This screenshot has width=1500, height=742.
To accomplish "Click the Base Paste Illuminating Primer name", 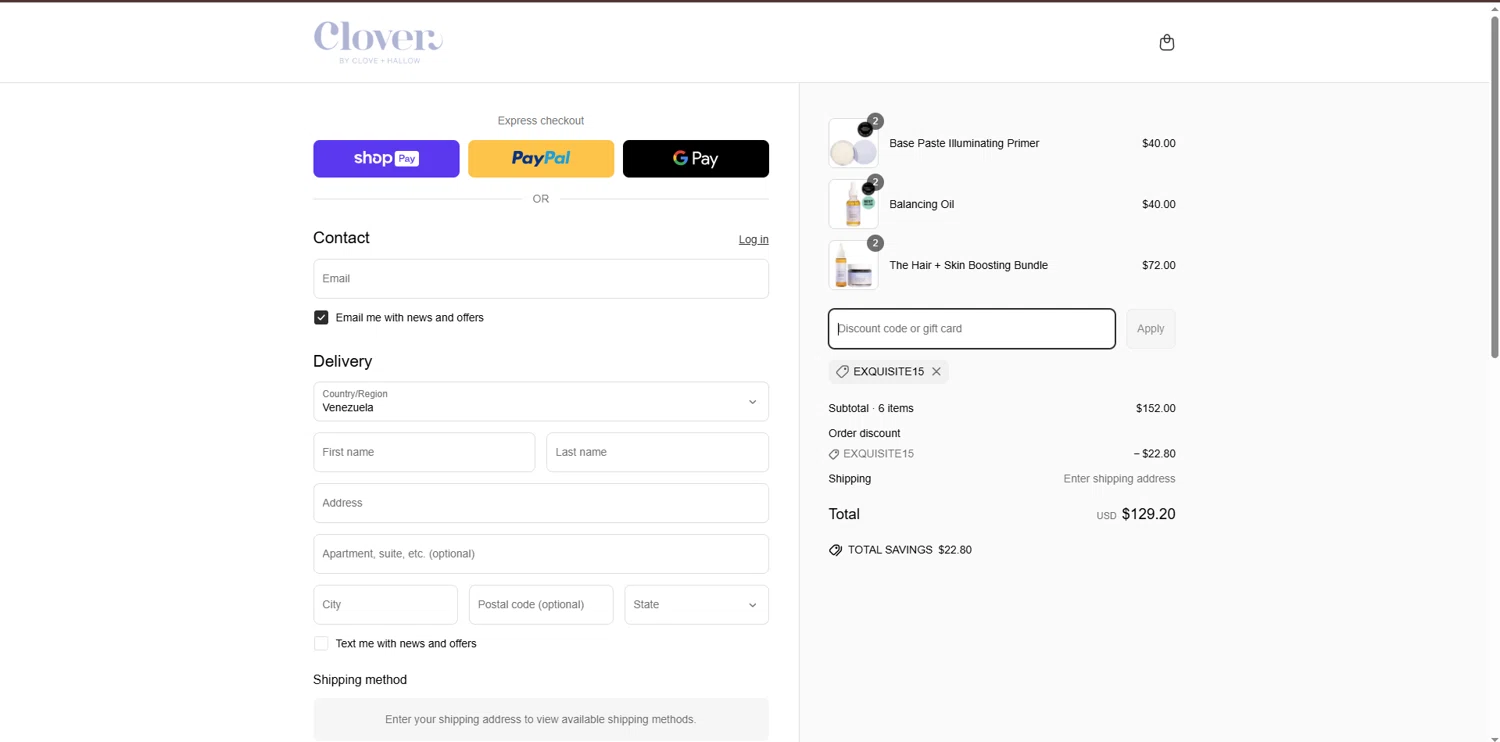I will (964, 143).
